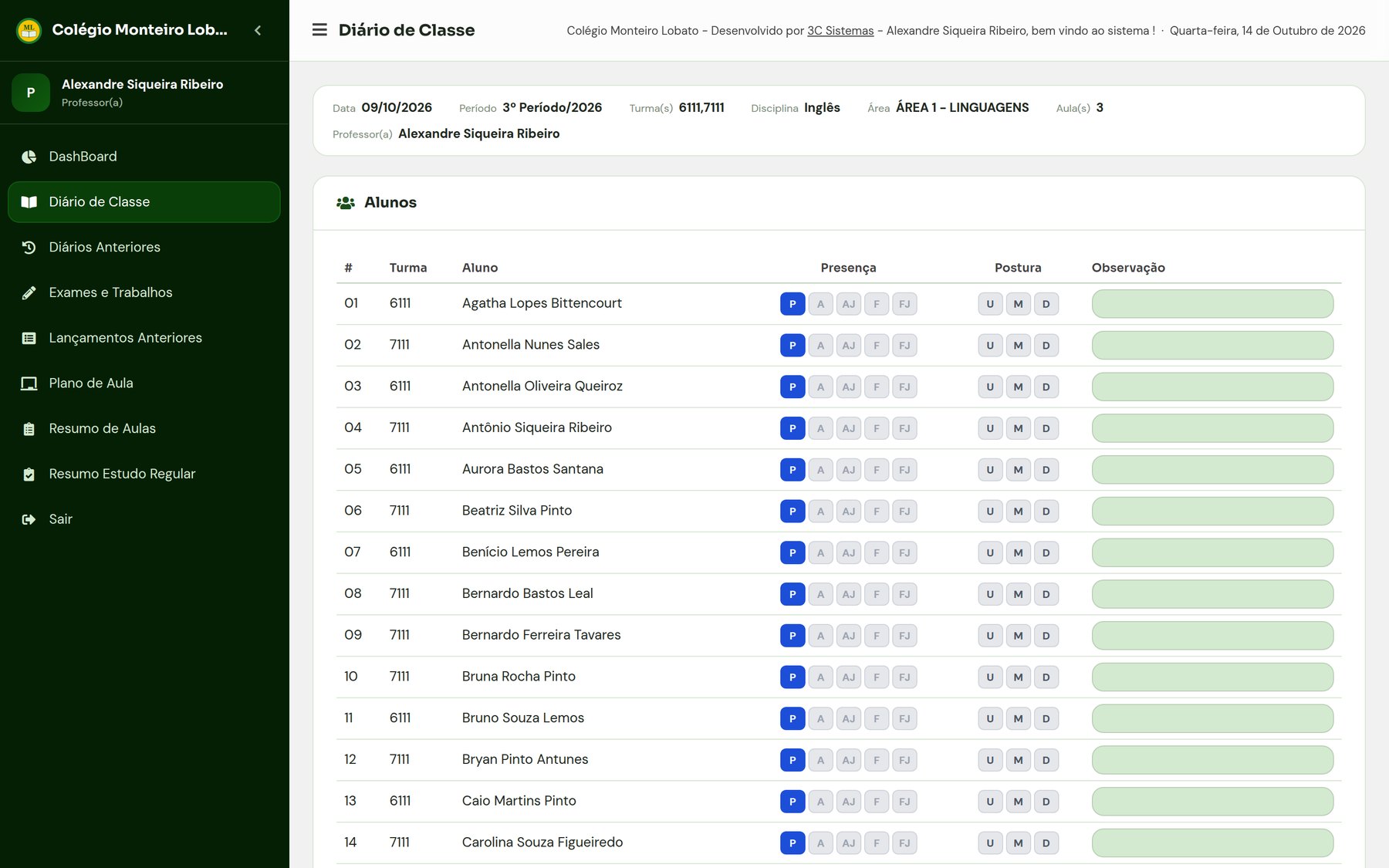Click observation field for Antônio Siqueira Ribeiro

point(1212,428)
